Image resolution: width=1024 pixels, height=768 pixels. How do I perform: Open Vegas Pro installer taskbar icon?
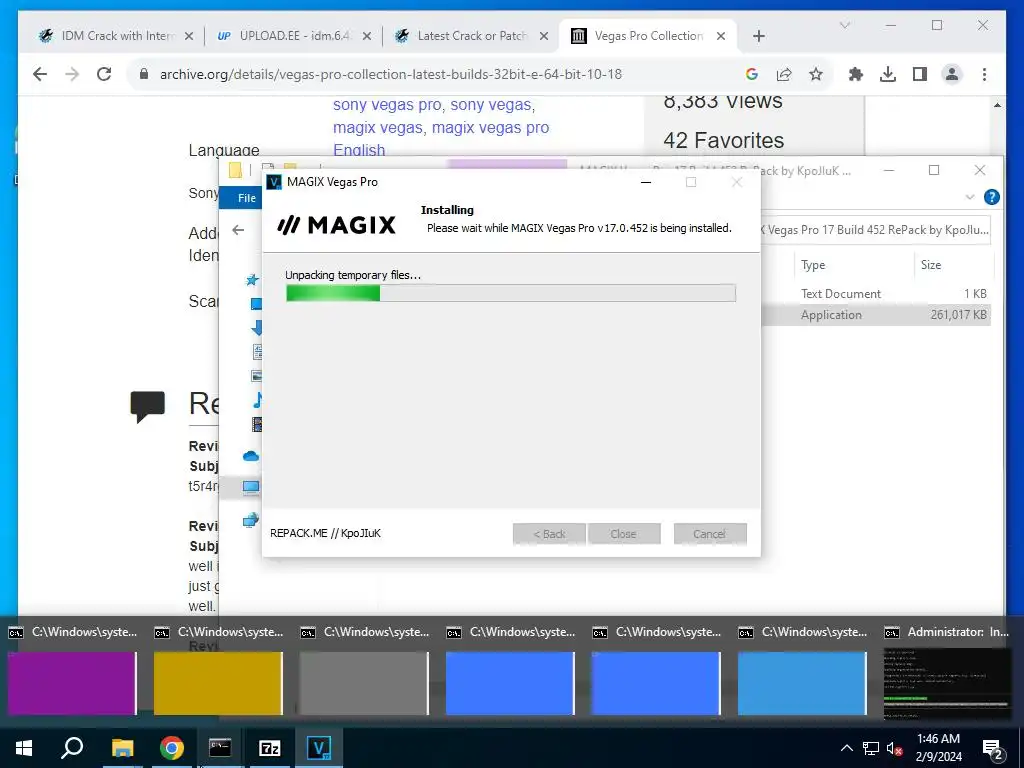319,748
